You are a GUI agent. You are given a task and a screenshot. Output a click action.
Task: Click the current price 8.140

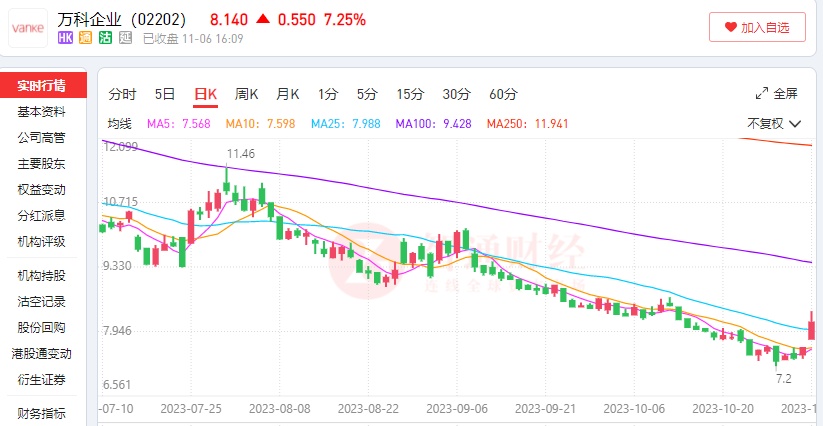[x=229, y=20]
